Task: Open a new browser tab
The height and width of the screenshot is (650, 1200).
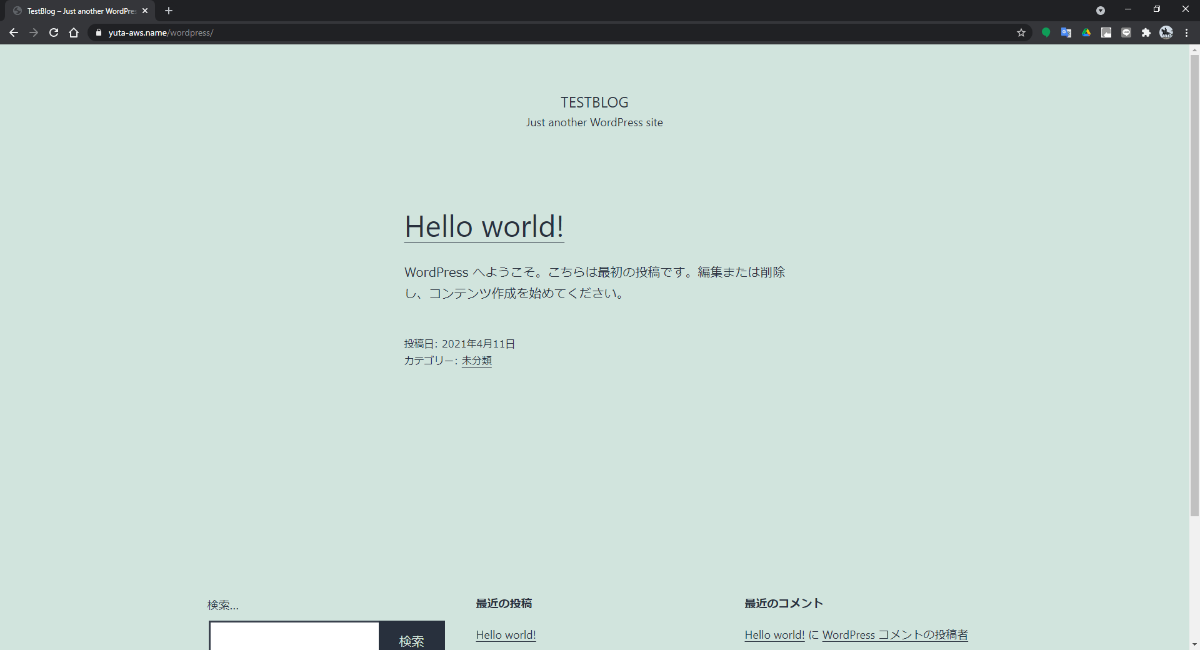Action: [168, 10]
